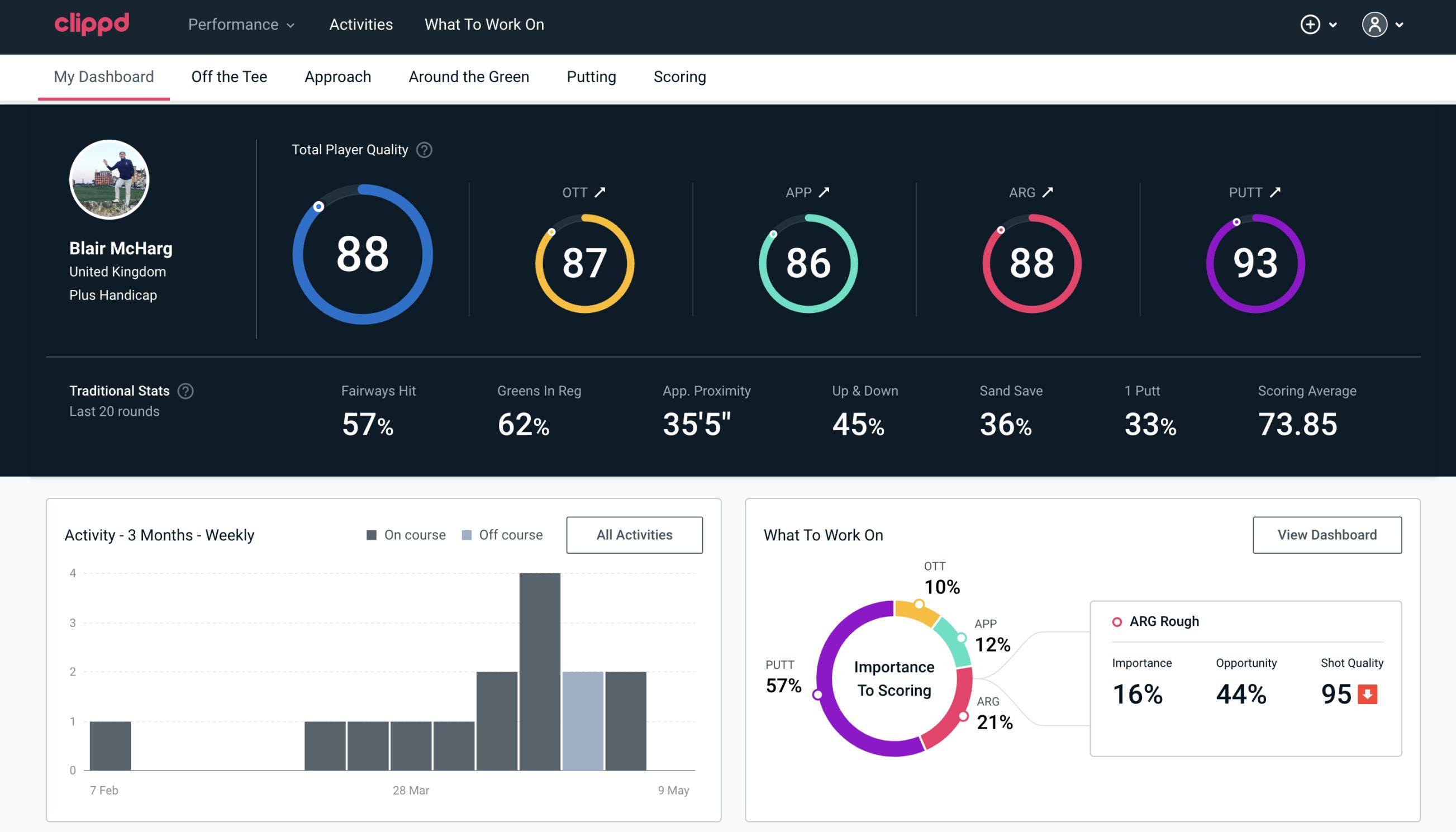The width and height of the screenshot is (1456, 832).
Task: Switch to the Putting tab
Action: (x=591, y=76)
